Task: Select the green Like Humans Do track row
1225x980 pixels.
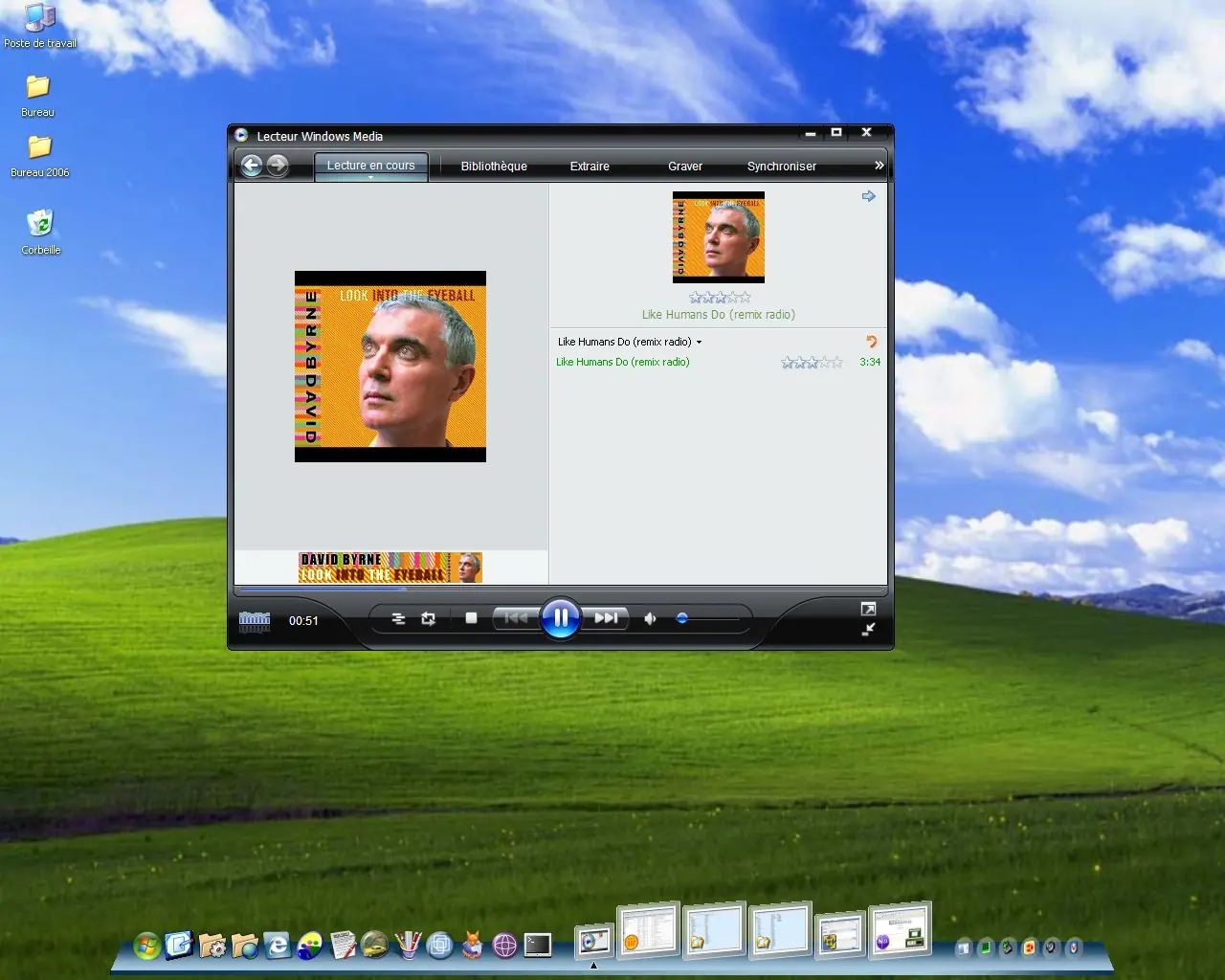Action: 718,362
